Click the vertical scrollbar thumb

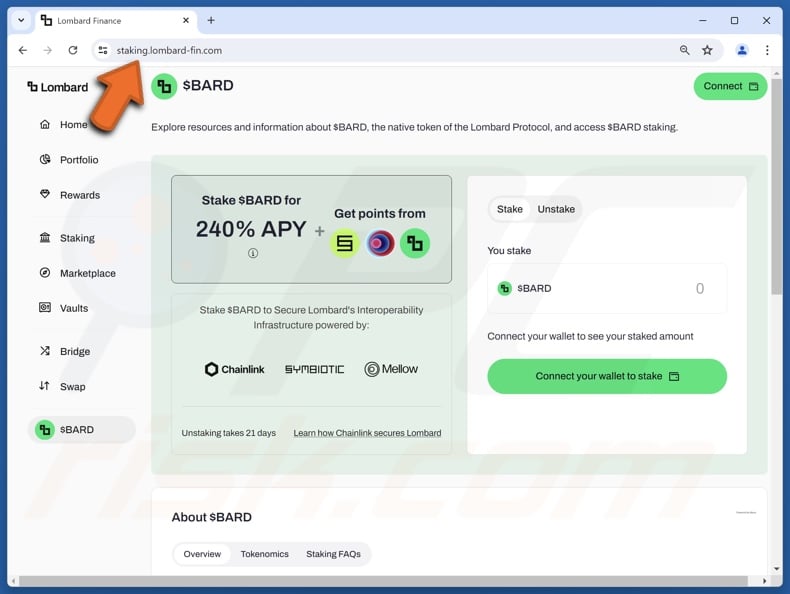click(776, 186)
